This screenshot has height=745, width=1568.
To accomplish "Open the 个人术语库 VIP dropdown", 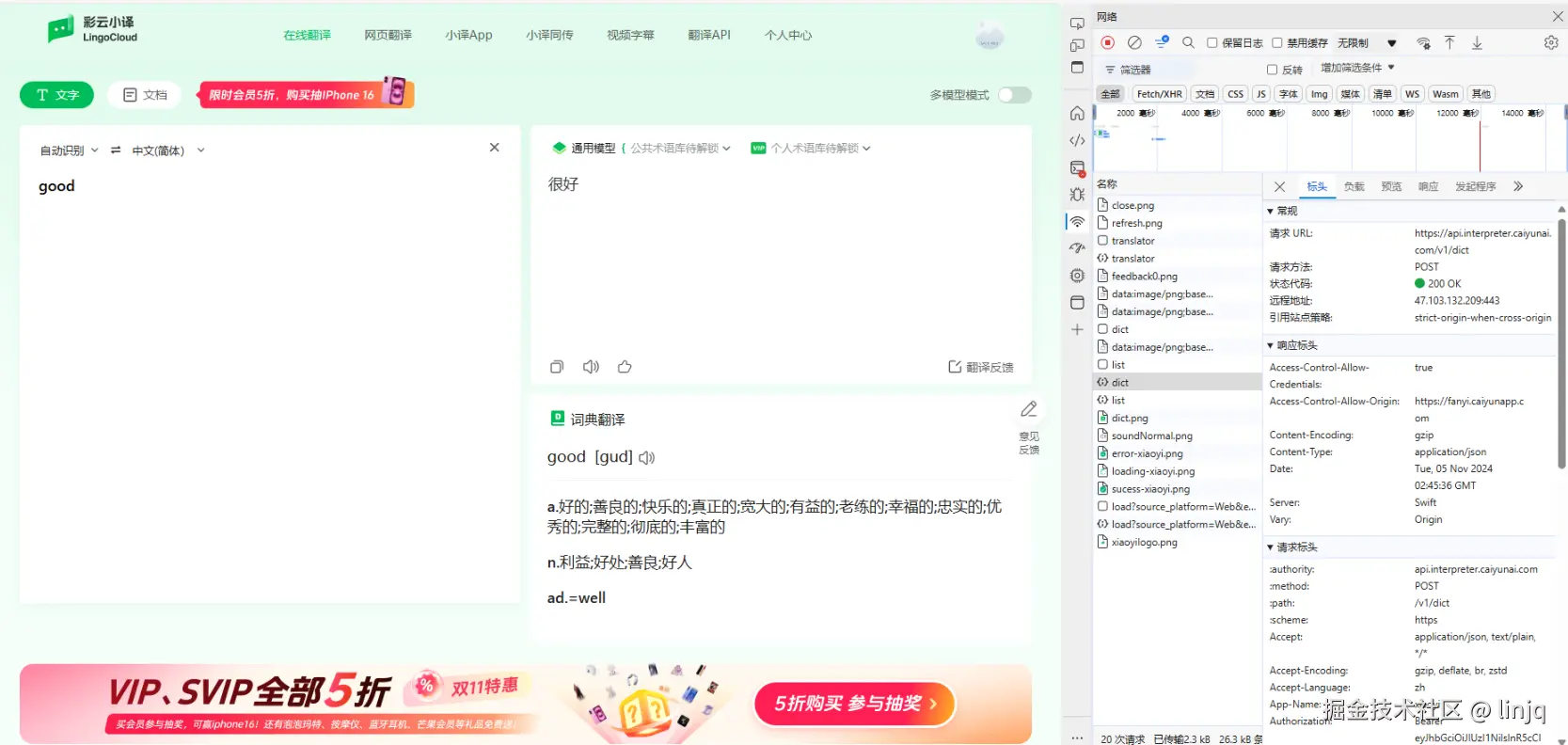I will (x=811, y=148).
